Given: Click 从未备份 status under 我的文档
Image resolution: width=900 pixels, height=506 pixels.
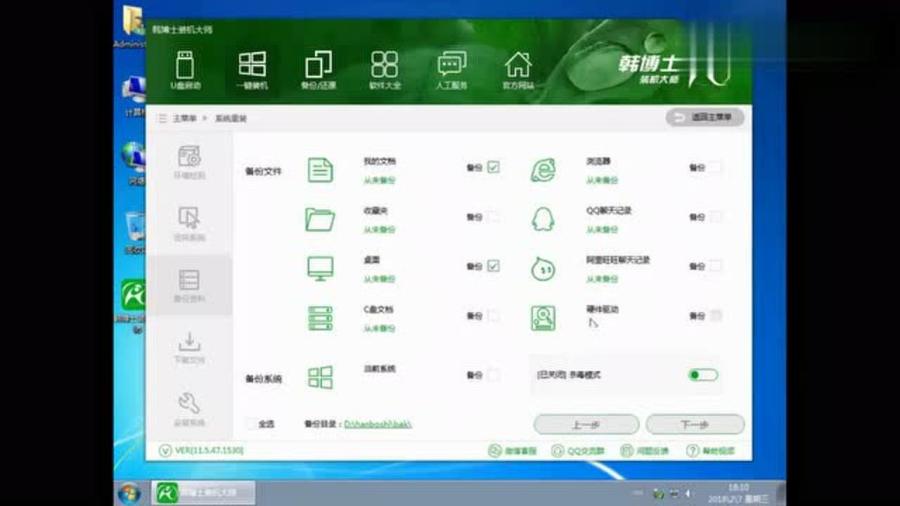Looking at the screenshot, I should point(379,180).
